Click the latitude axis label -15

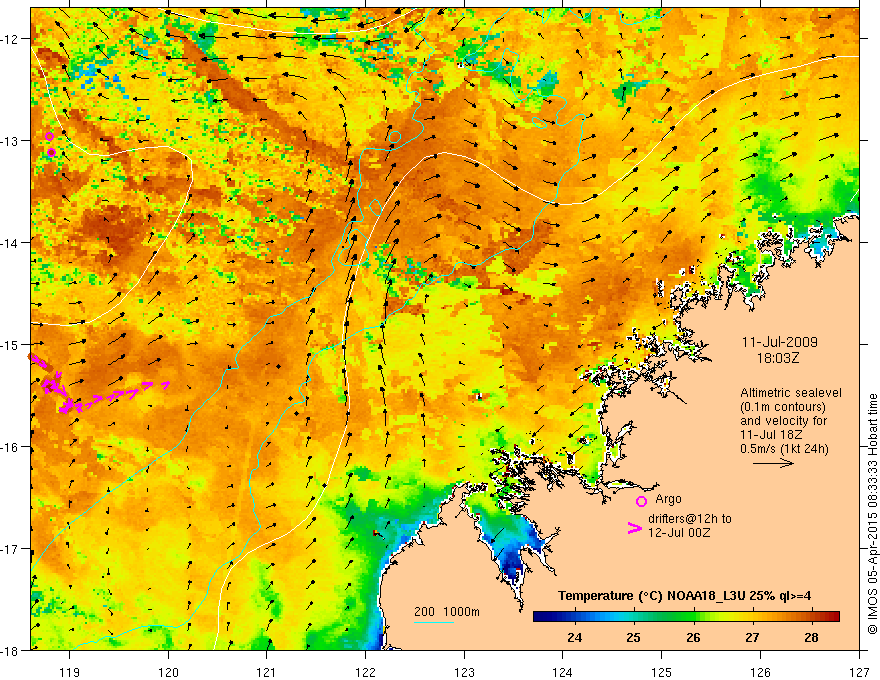pos(11,344)
